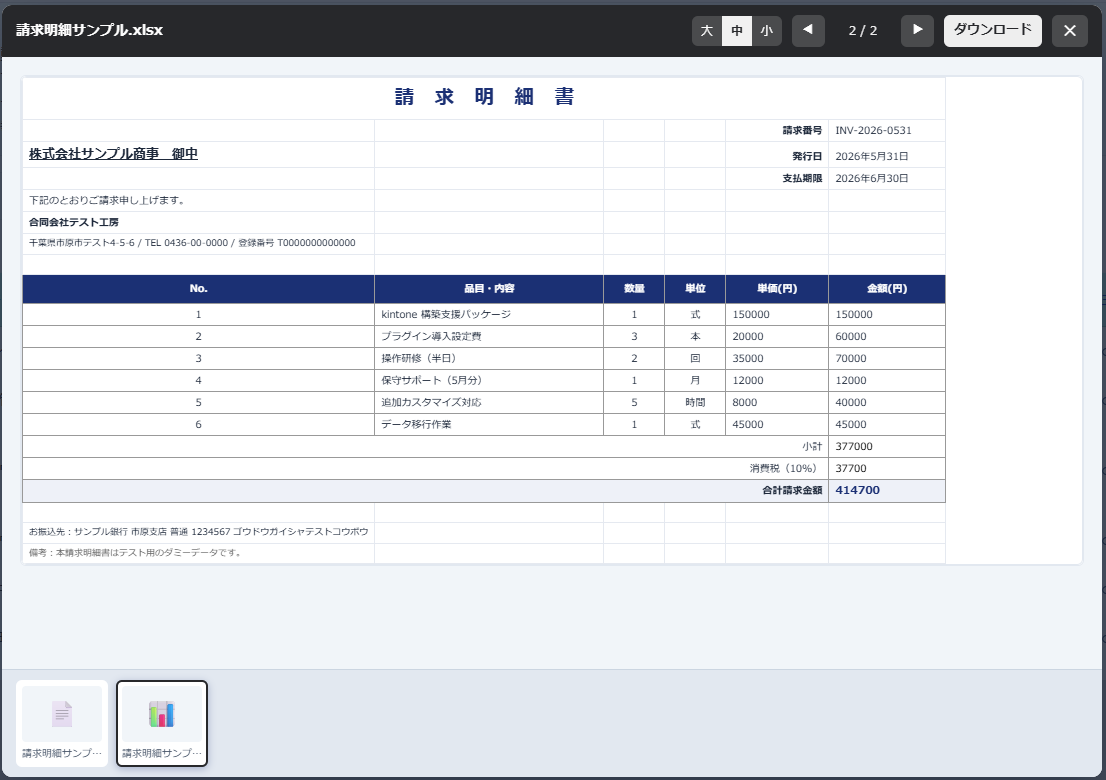
Task: Click the お振込先 bank details line
Action: pos(198,532)
